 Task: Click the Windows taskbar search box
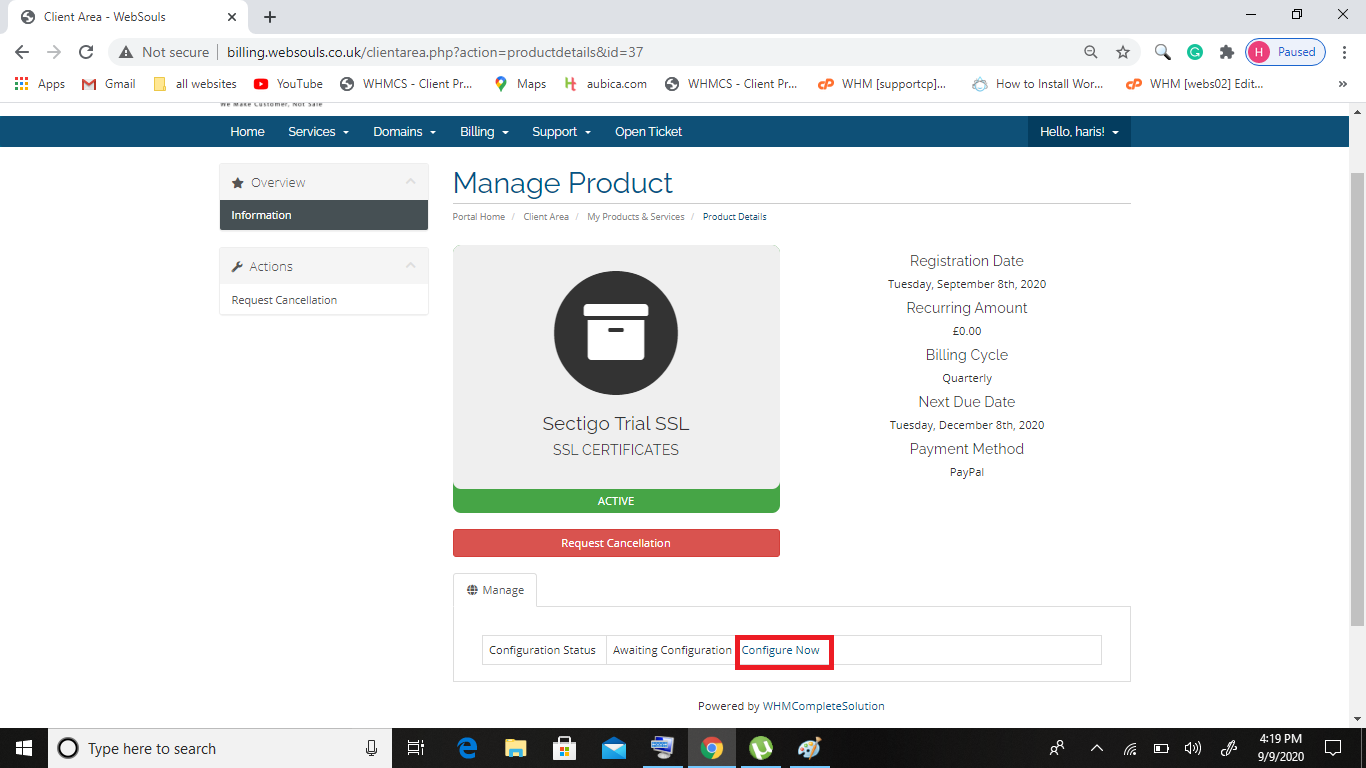pos(220,748)
